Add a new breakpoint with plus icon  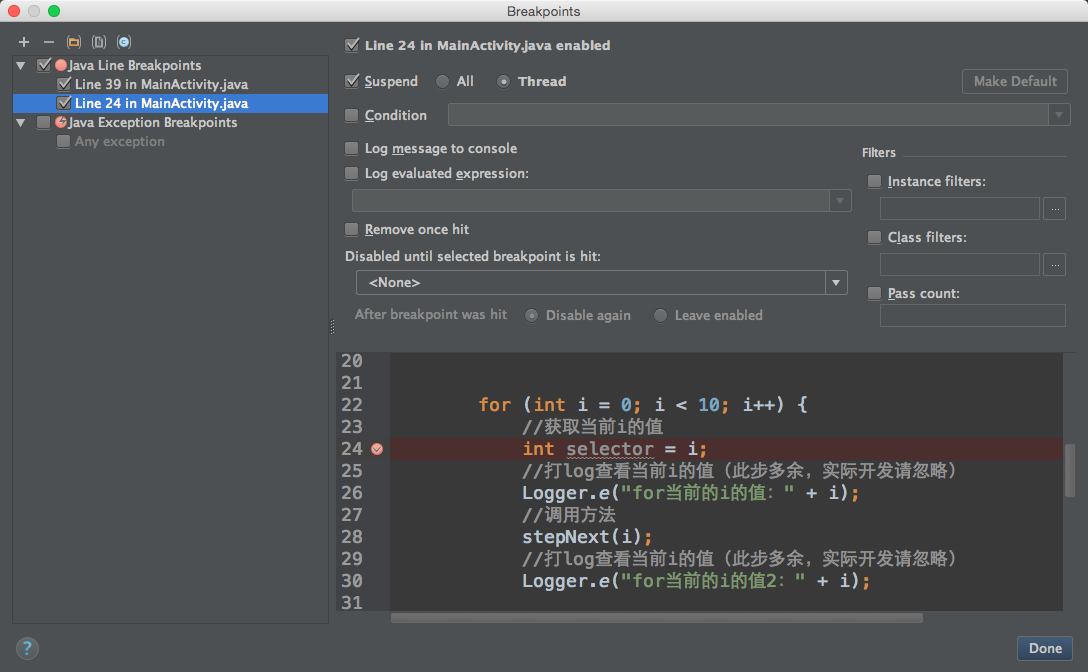(24, 42)
